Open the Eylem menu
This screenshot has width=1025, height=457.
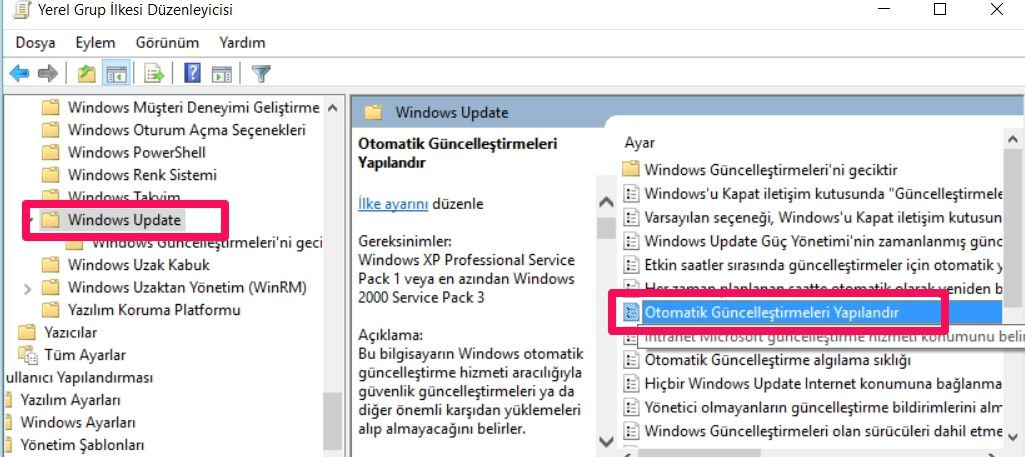95,43
